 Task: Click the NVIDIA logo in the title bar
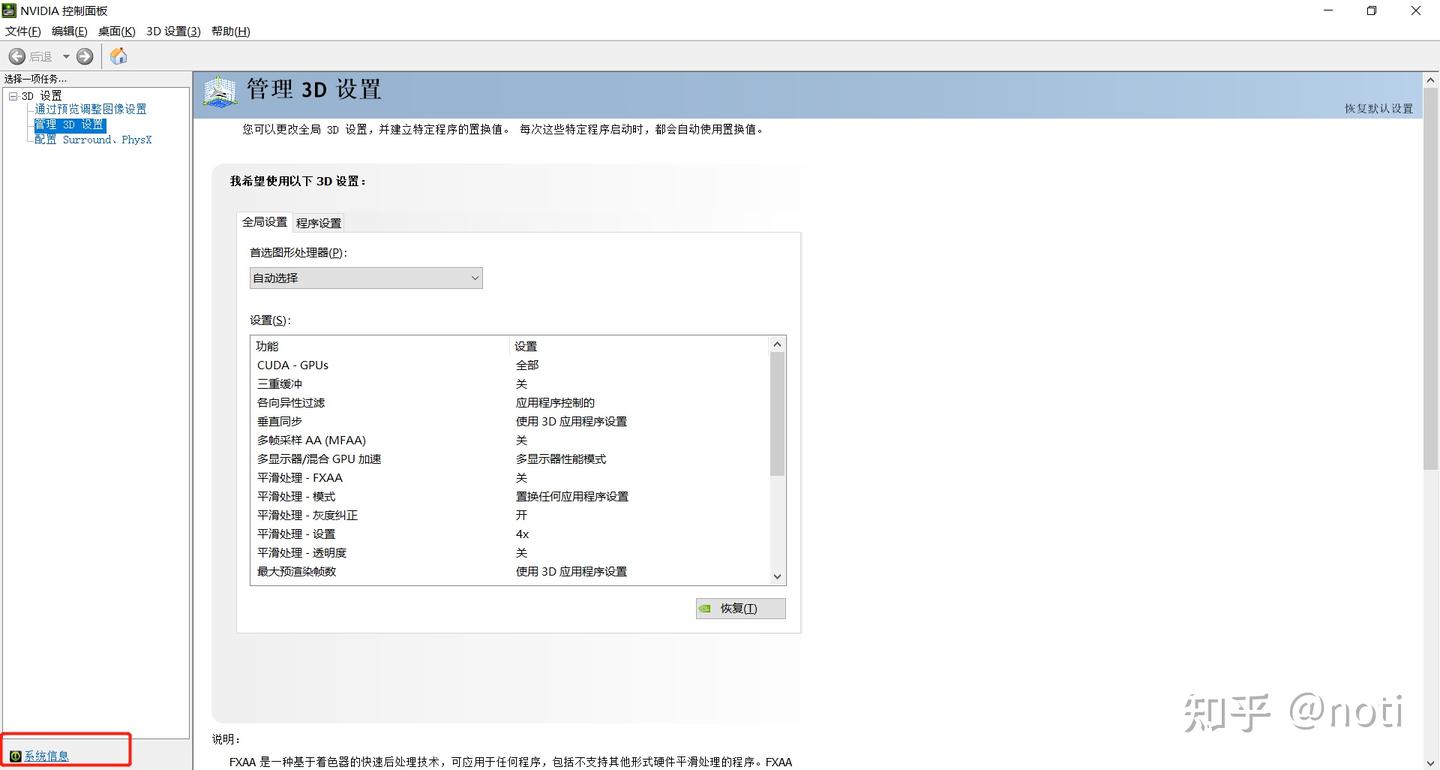tap(10, 11)
